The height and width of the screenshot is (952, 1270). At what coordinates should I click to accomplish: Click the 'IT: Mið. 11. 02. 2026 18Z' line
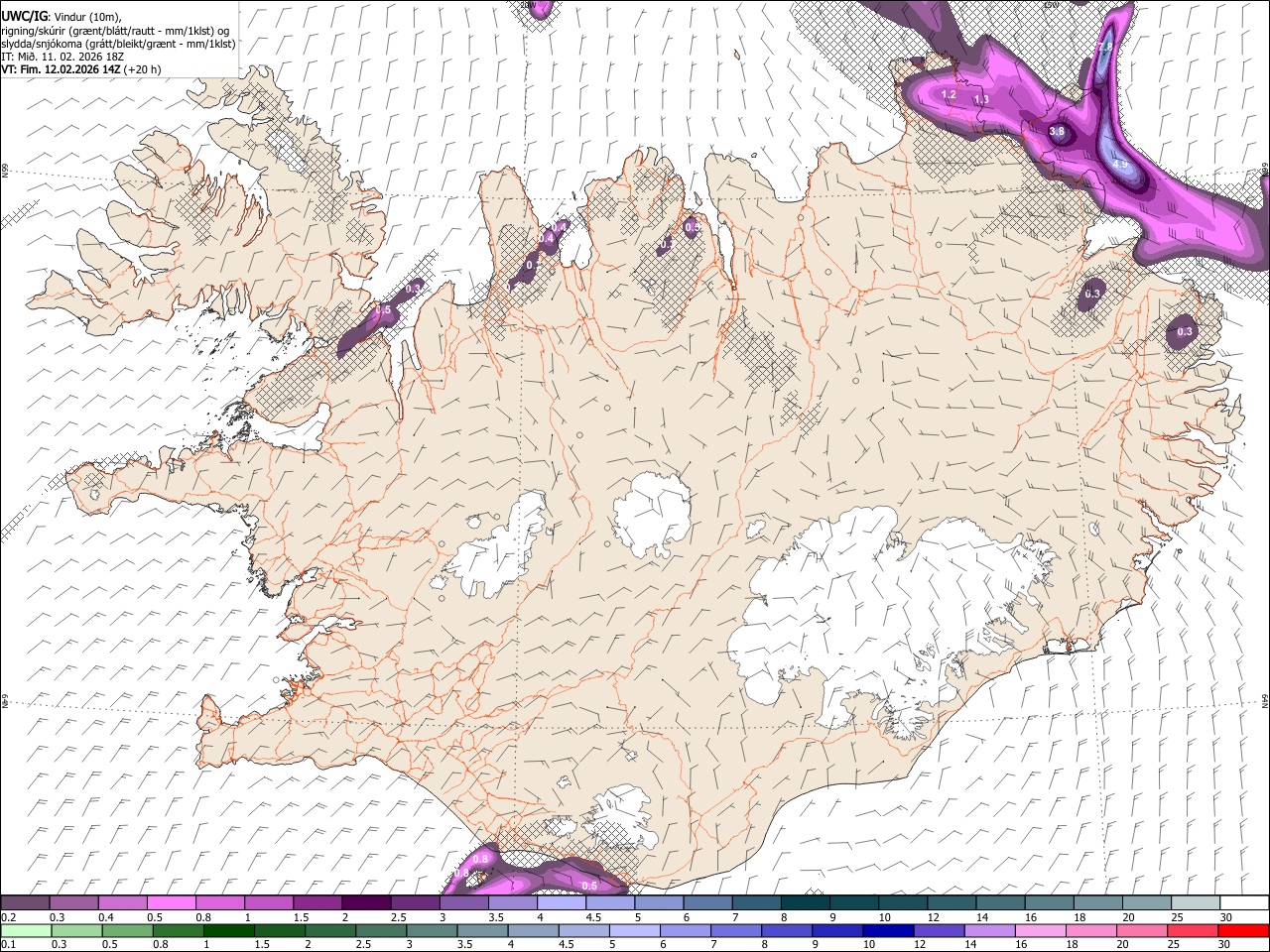tap(63, 57)
